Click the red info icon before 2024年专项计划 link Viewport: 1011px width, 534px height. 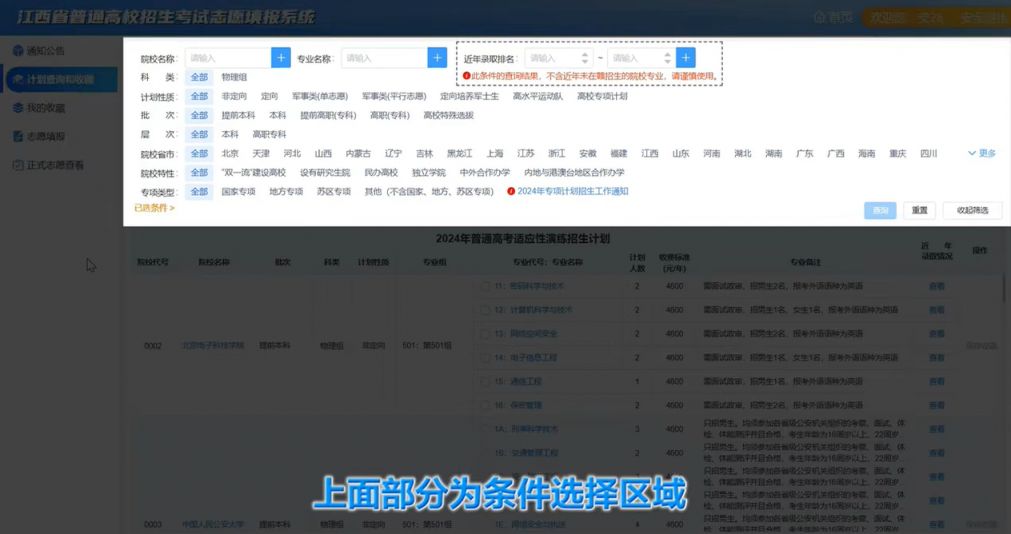(x=511, y=192)
